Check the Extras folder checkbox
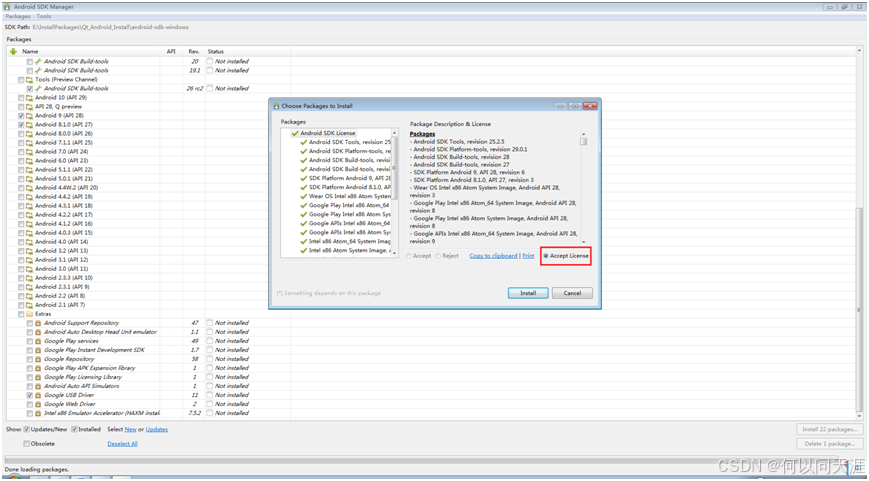The height and width of the screenshot is (481, 869). point(21,314)
